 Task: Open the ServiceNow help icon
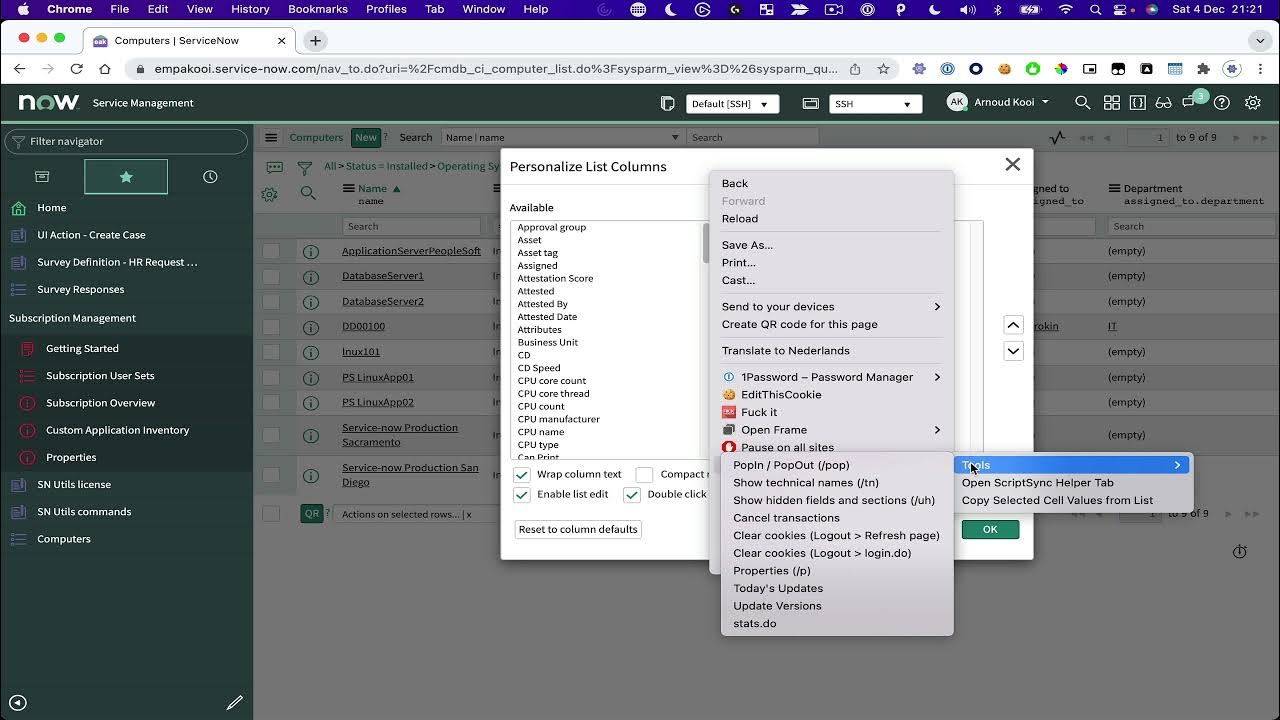tap(1221, 103)
